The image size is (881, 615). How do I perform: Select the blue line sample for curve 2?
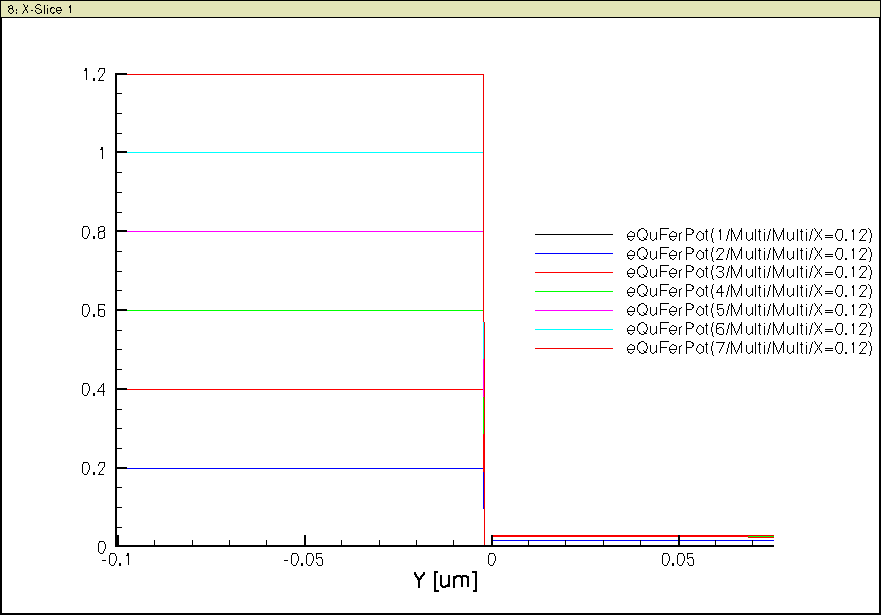(574, 254)
